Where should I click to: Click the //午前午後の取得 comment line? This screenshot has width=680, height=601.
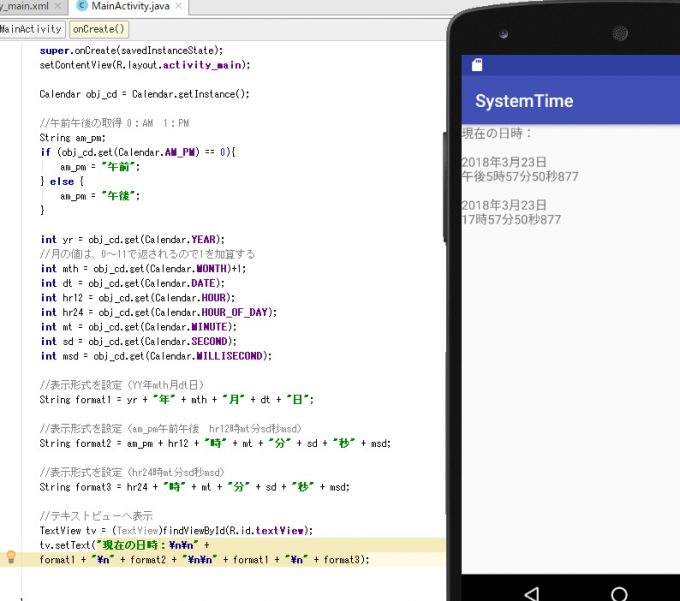[x=114, y=123]
